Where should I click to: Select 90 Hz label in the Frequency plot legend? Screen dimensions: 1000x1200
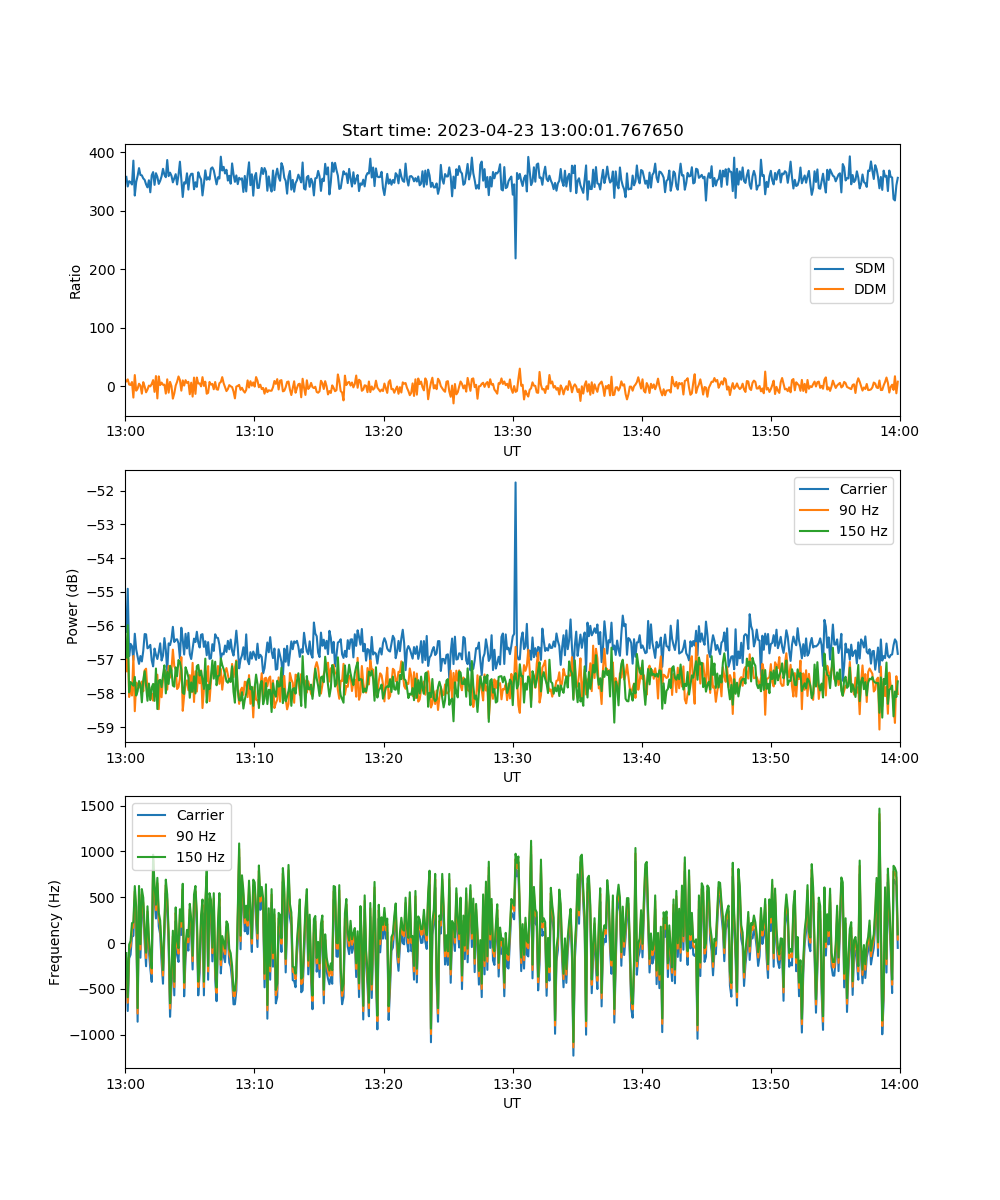[x=195, y=836]
